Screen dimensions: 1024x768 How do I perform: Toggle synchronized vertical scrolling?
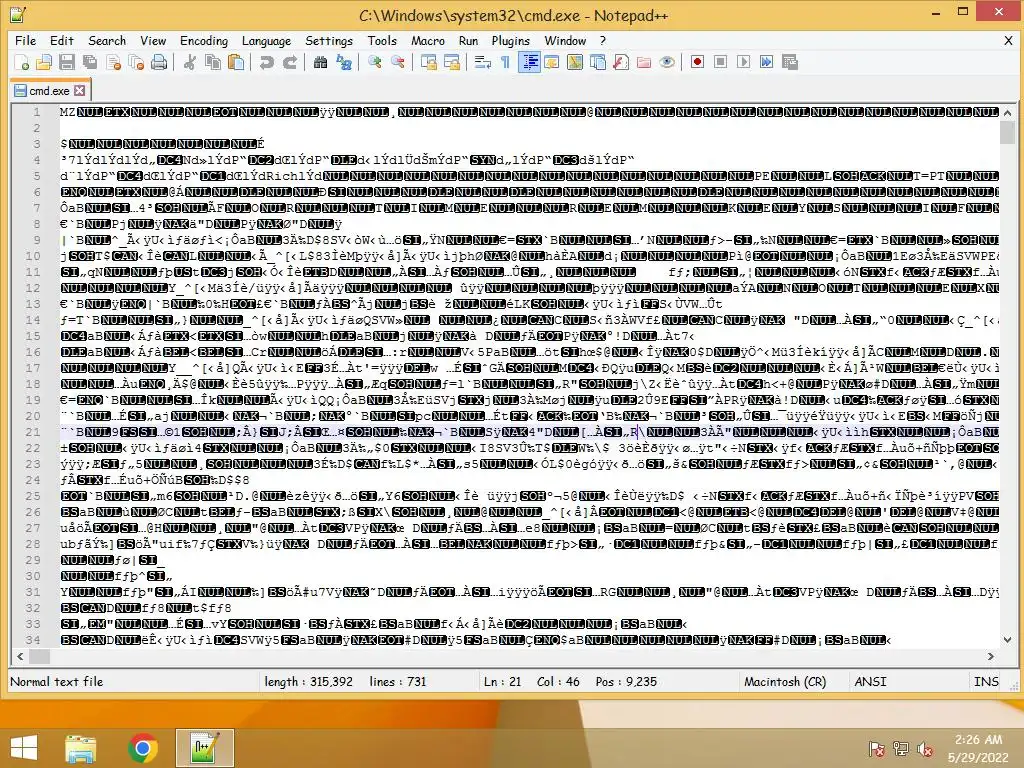pyautogui.click(x=428, y=62)
